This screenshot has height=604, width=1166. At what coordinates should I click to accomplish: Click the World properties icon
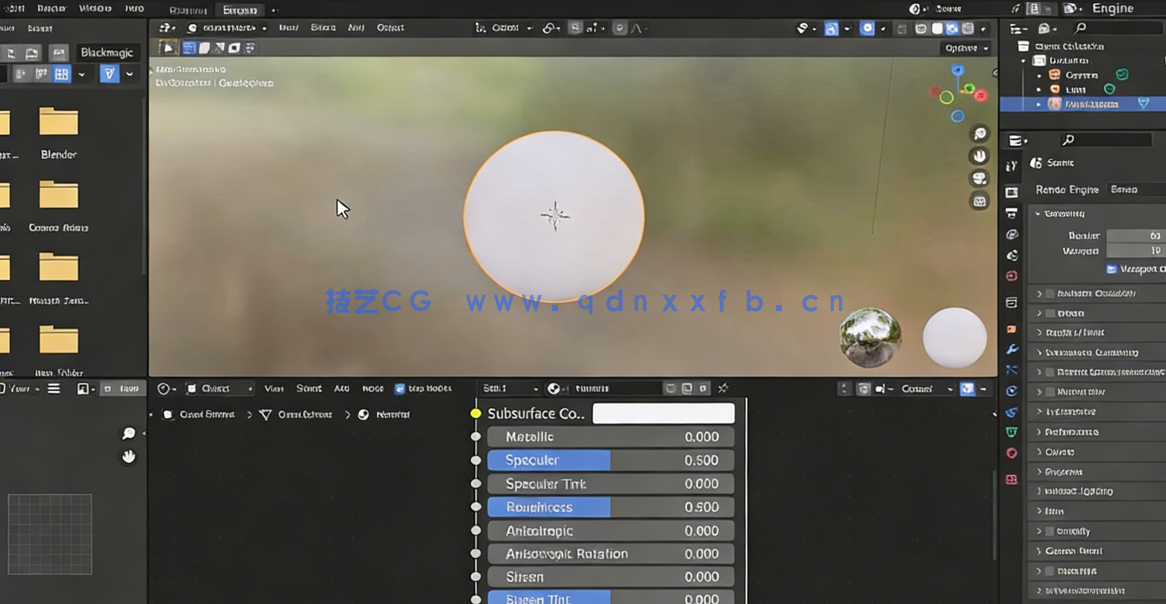pyautogui.click(x=1011, y=272)
